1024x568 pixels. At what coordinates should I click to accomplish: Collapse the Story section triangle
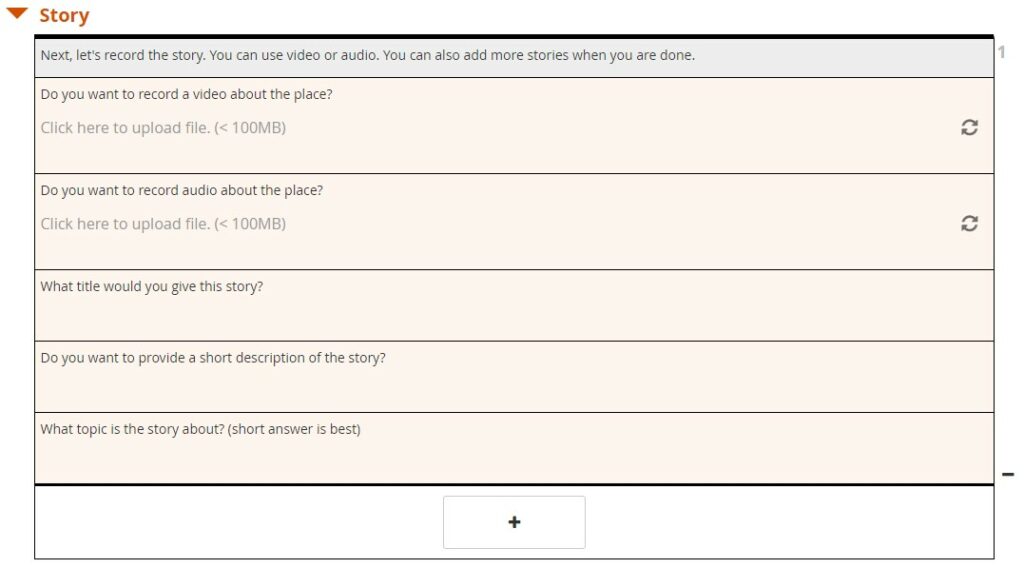pyautogui.click(x=16, y=13)
